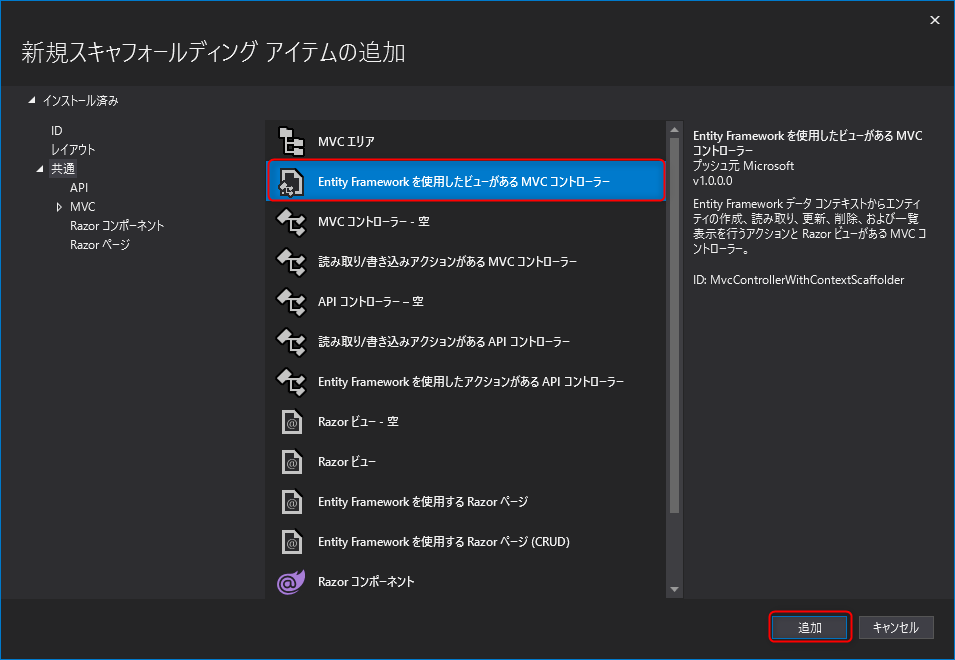
Task: Select Razor ビュー - 空 template
Action: coord(358,421)
